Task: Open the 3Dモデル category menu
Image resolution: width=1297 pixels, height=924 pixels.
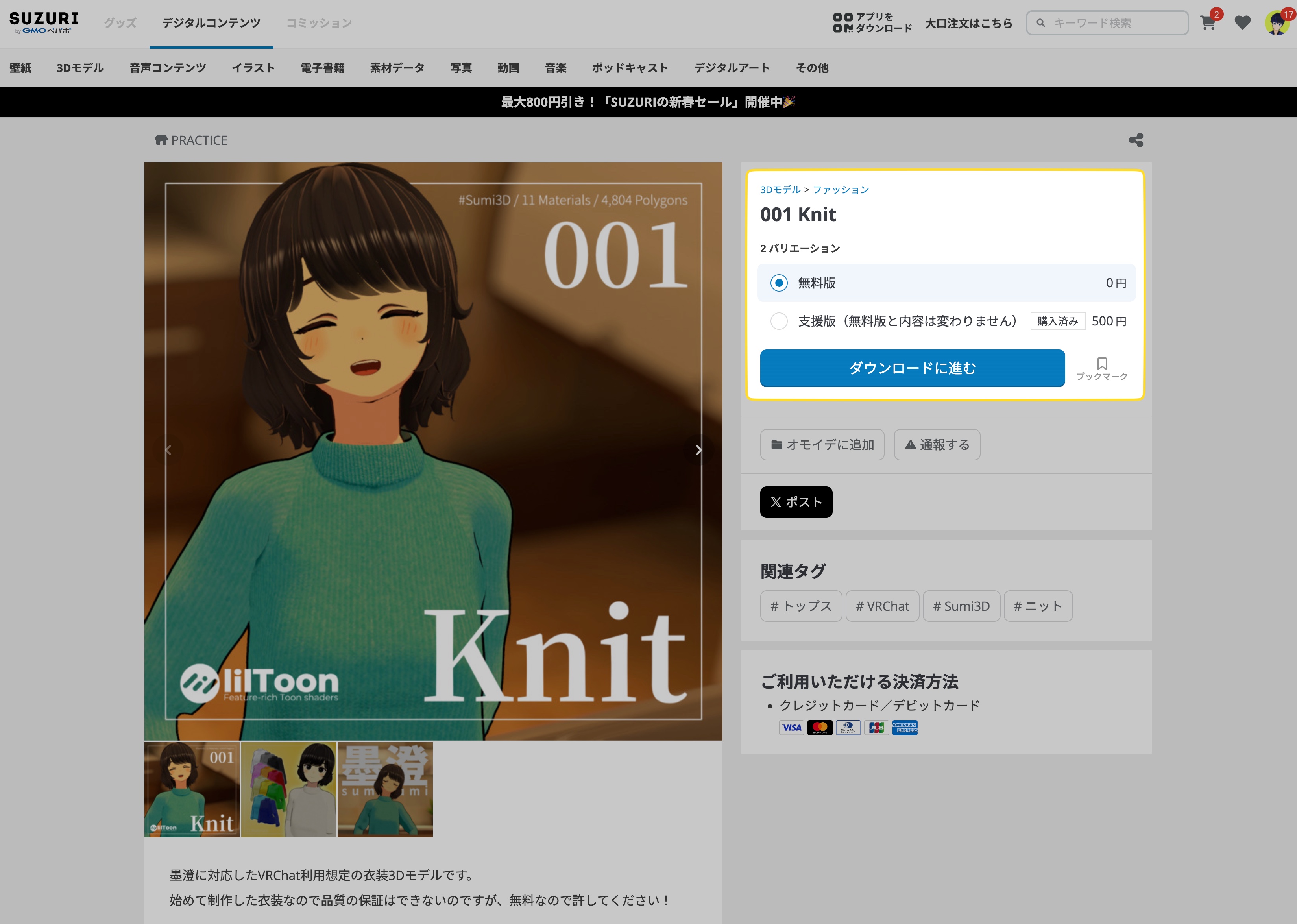Action: pyautogui.click(x=80, y=68)
